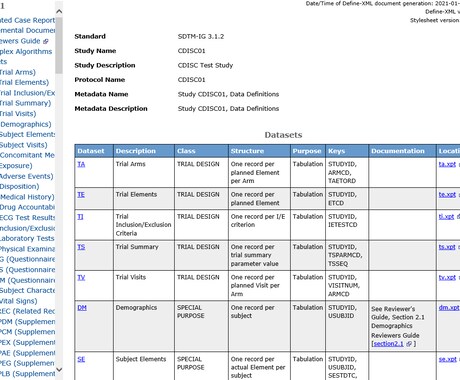Open the SE dataset link
460x380 pixels.
point(81,359)
